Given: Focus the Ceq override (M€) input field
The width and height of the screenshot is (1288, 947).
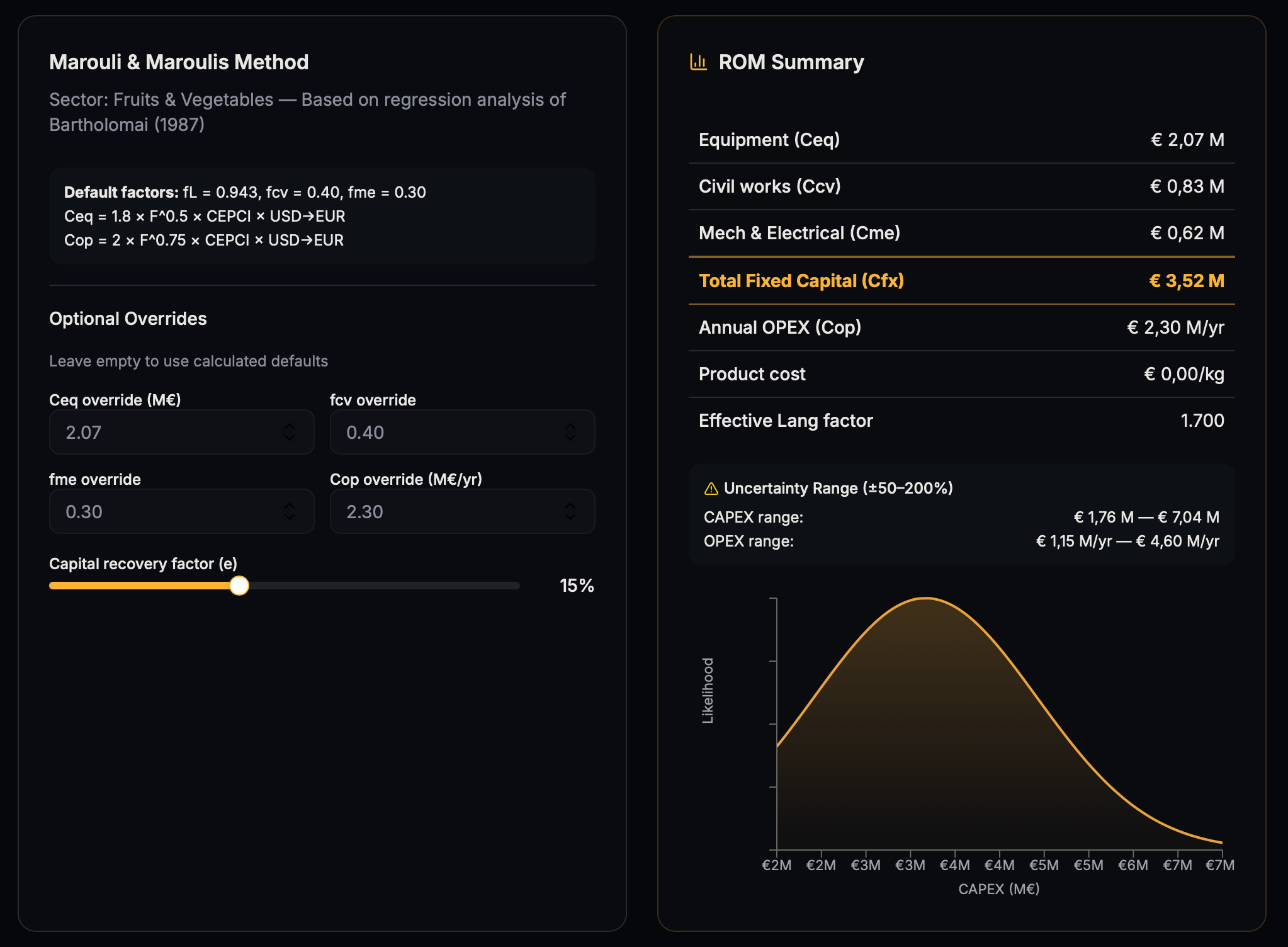Looking at the screenshot, I should (164, 432).
